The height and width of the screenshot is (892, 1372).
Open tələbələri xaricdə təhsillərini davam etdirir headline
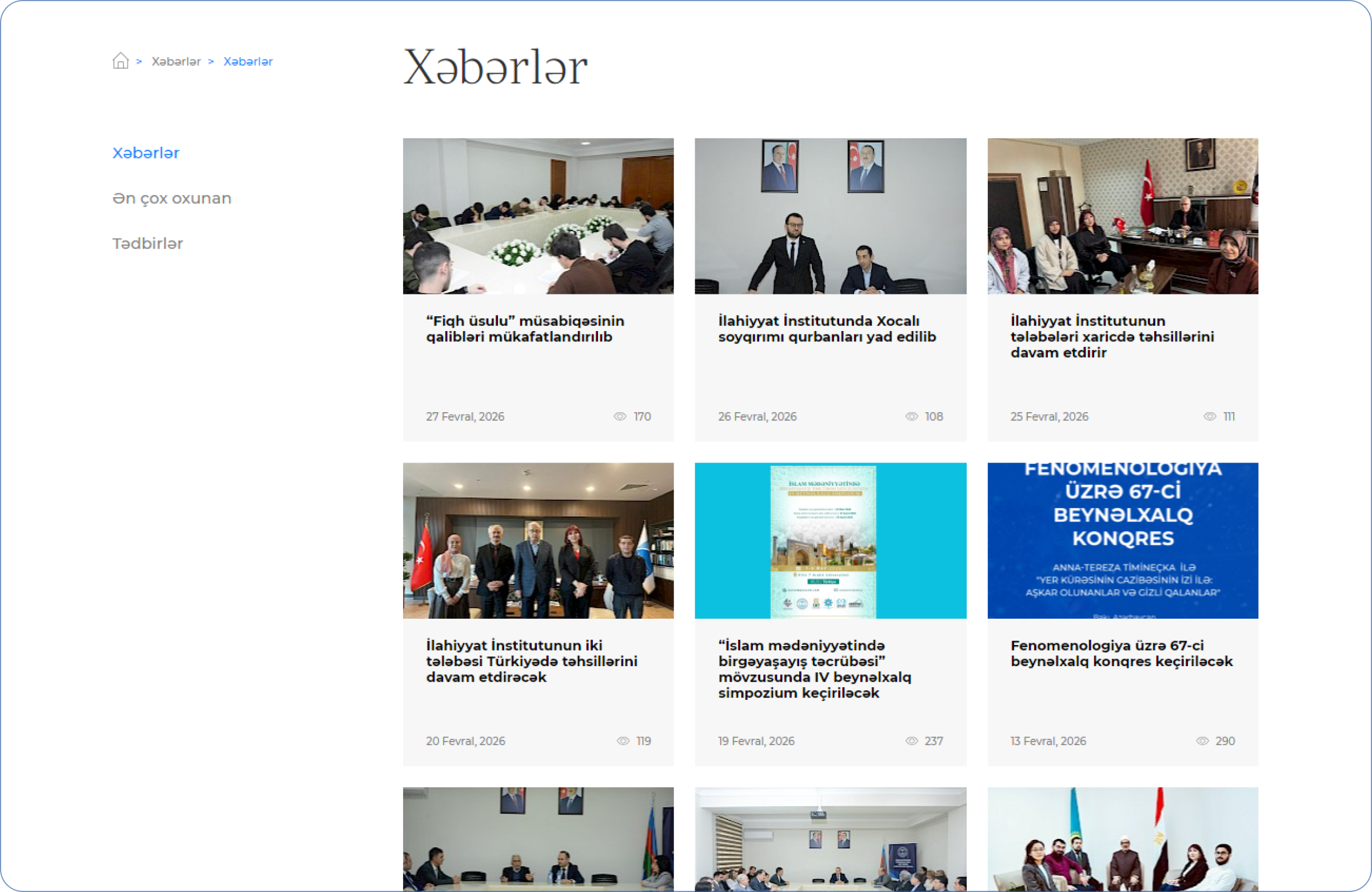[1111, 337]
